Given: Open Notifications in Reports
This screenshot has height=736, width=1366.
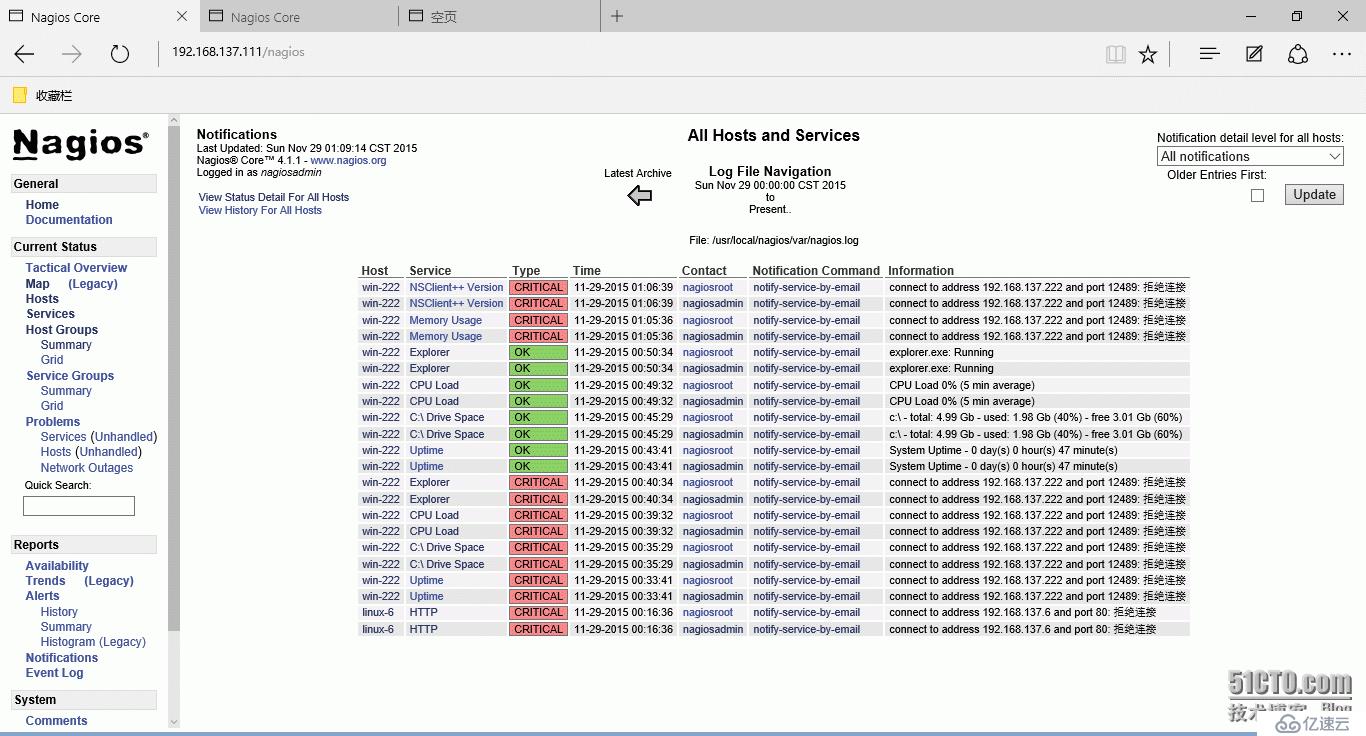Looking at the screenshot, I should pyautogui.click(x=62, y=658).
